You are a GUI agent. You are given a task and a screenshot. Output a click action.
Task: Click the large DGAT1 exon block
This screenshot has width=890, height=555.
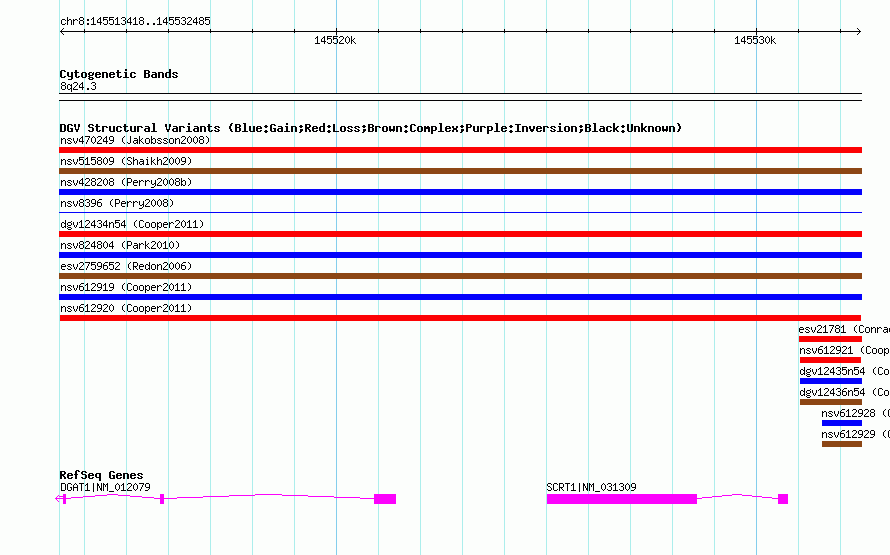point(385,499)
